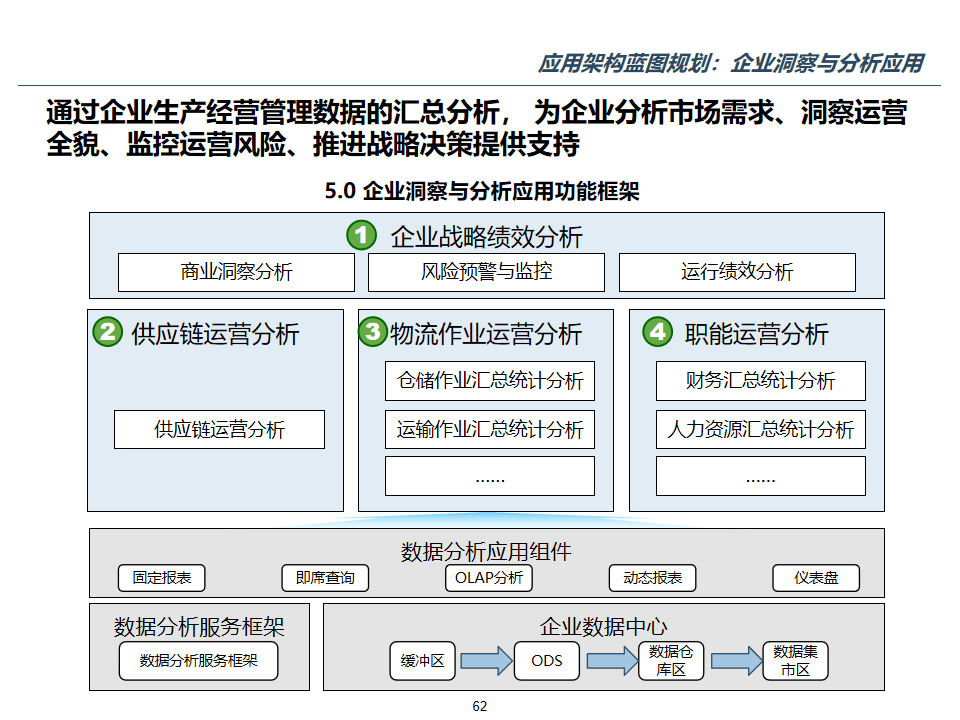Click the 财务汇总统计分析 box

[760, 381]
